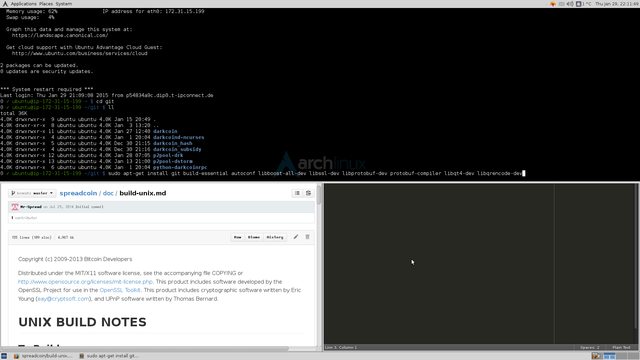Screen dimensions: 640x360
Task: Open the Spaces indentation selector in editor status bar
Action: point(590,347)
